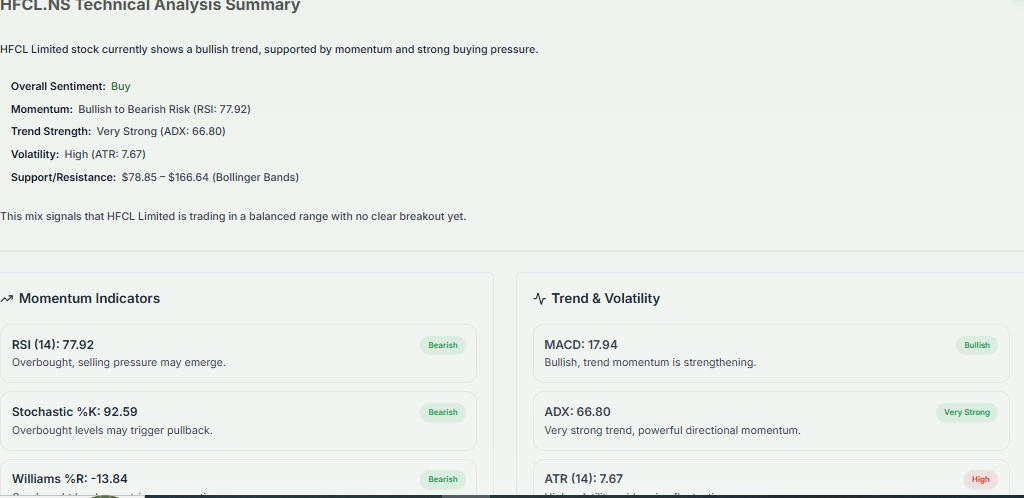Click the Very Strong badge on ADX card
This screenshot has height=498, width=1024.
tap(967, 412)
